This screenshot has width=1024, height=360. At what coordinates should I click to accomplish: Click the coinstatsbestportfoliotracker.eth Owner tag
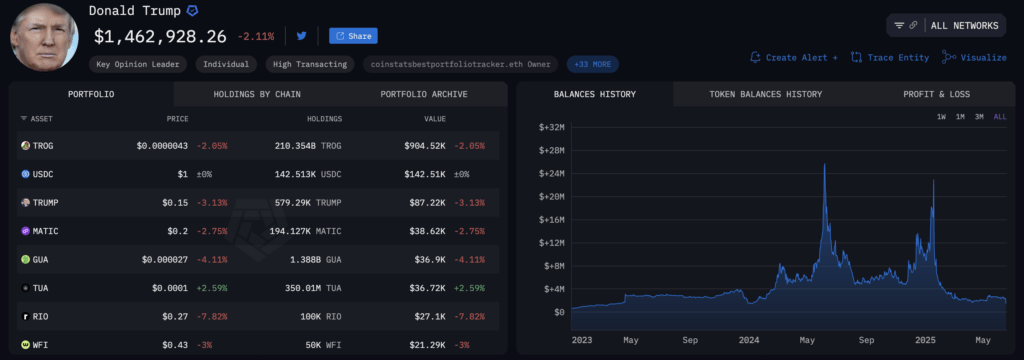pyautogui.click(x=460, y=64)
